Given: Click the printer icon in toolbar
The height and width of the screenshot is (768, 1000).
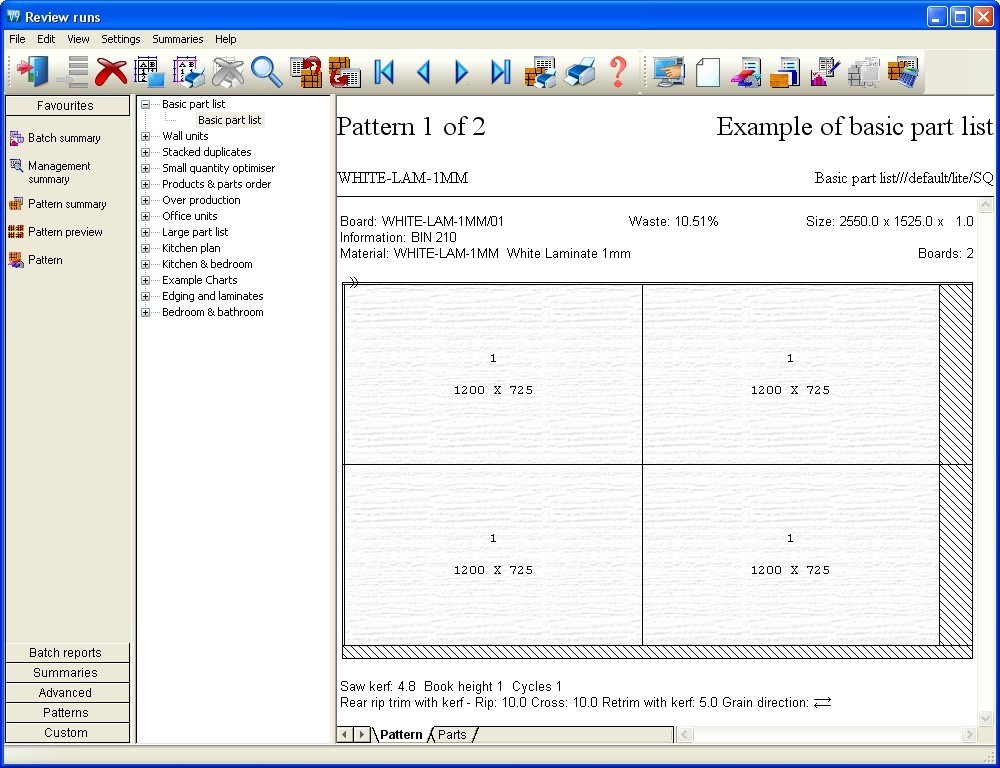Looking at the screenshot, I should pyautogui.click(x=579, y=72).
